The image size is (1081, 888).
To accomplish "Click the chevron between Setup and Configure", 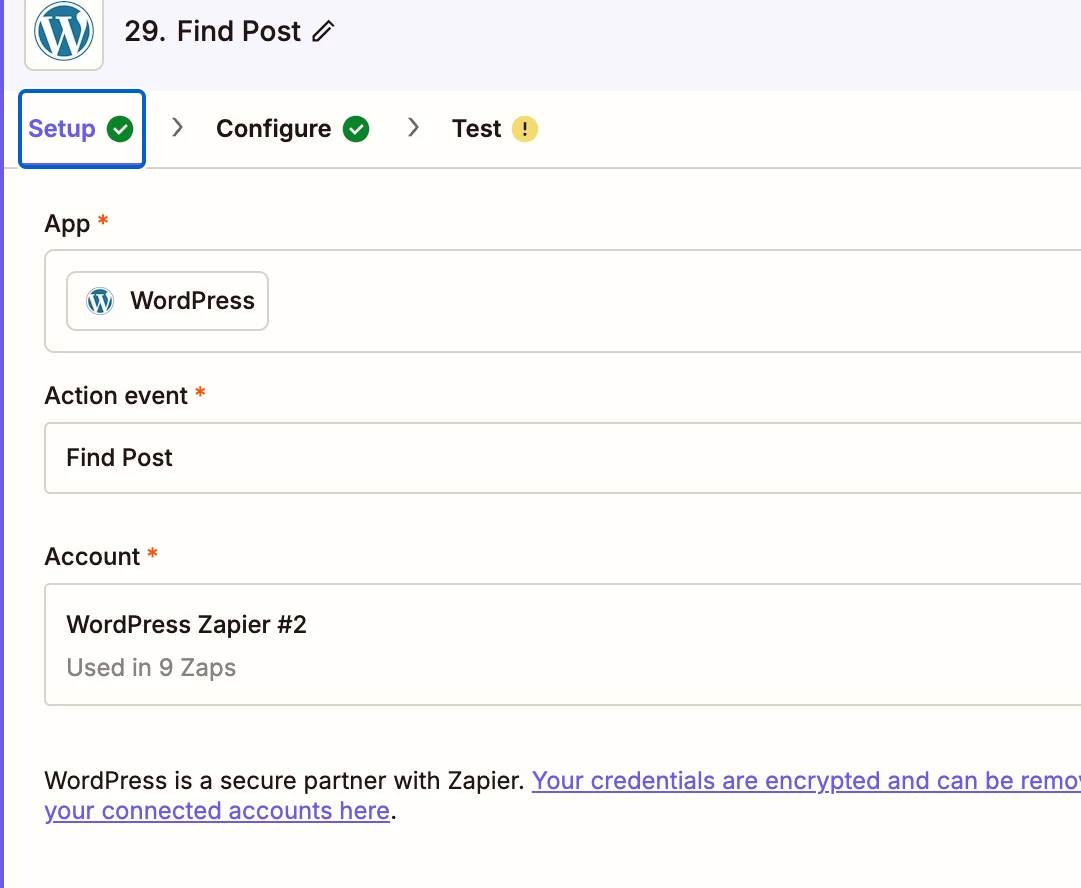I will 177,128.
